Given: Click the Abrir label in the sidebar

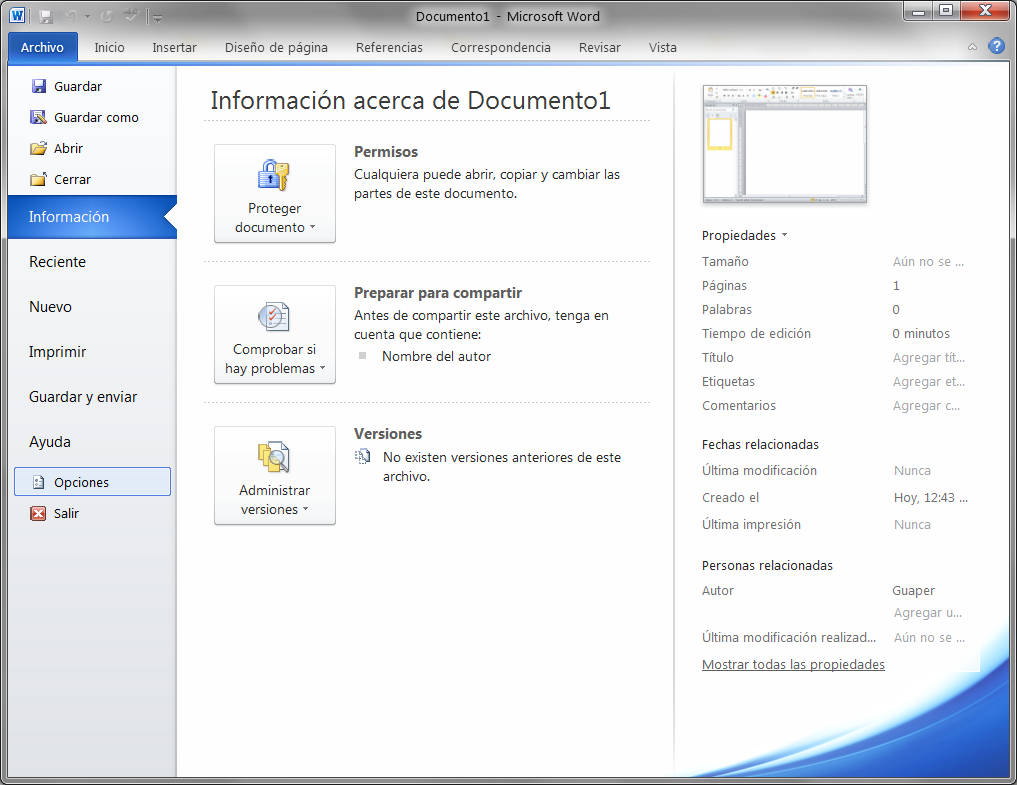Looking at the screenshot, I should click(x=68, y=149).
